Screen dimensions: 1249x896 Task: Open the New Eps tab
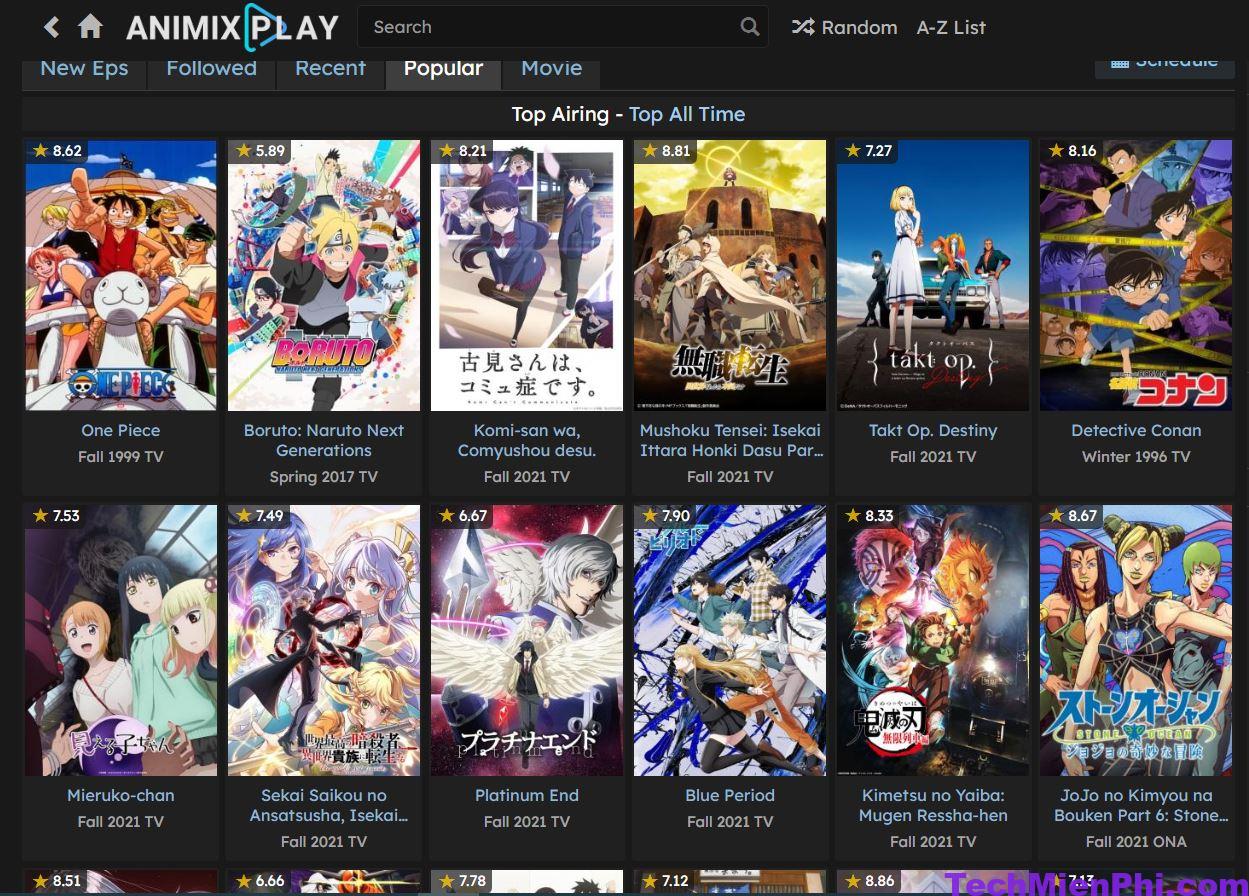84,67
